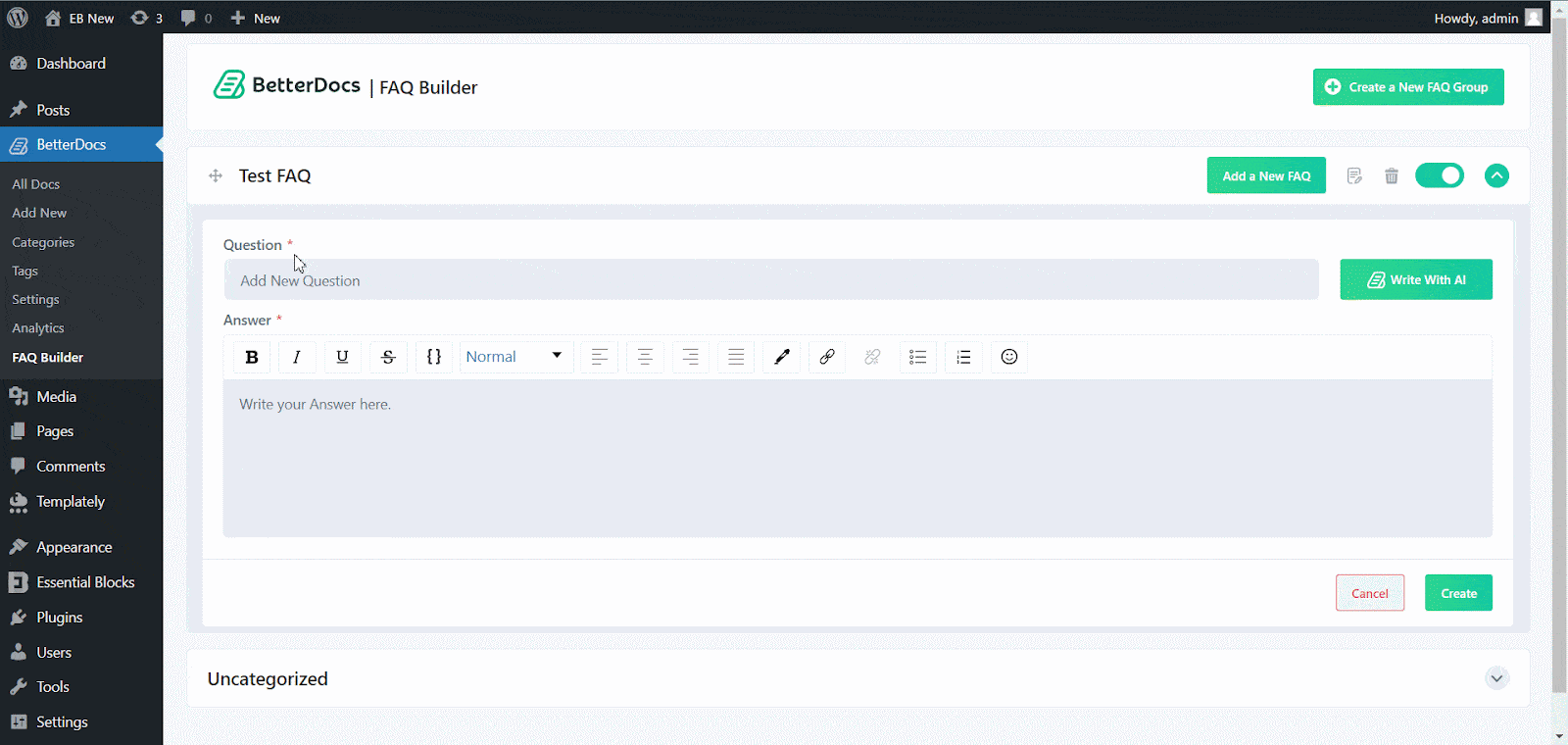Click the Write With AI button

1415,279
